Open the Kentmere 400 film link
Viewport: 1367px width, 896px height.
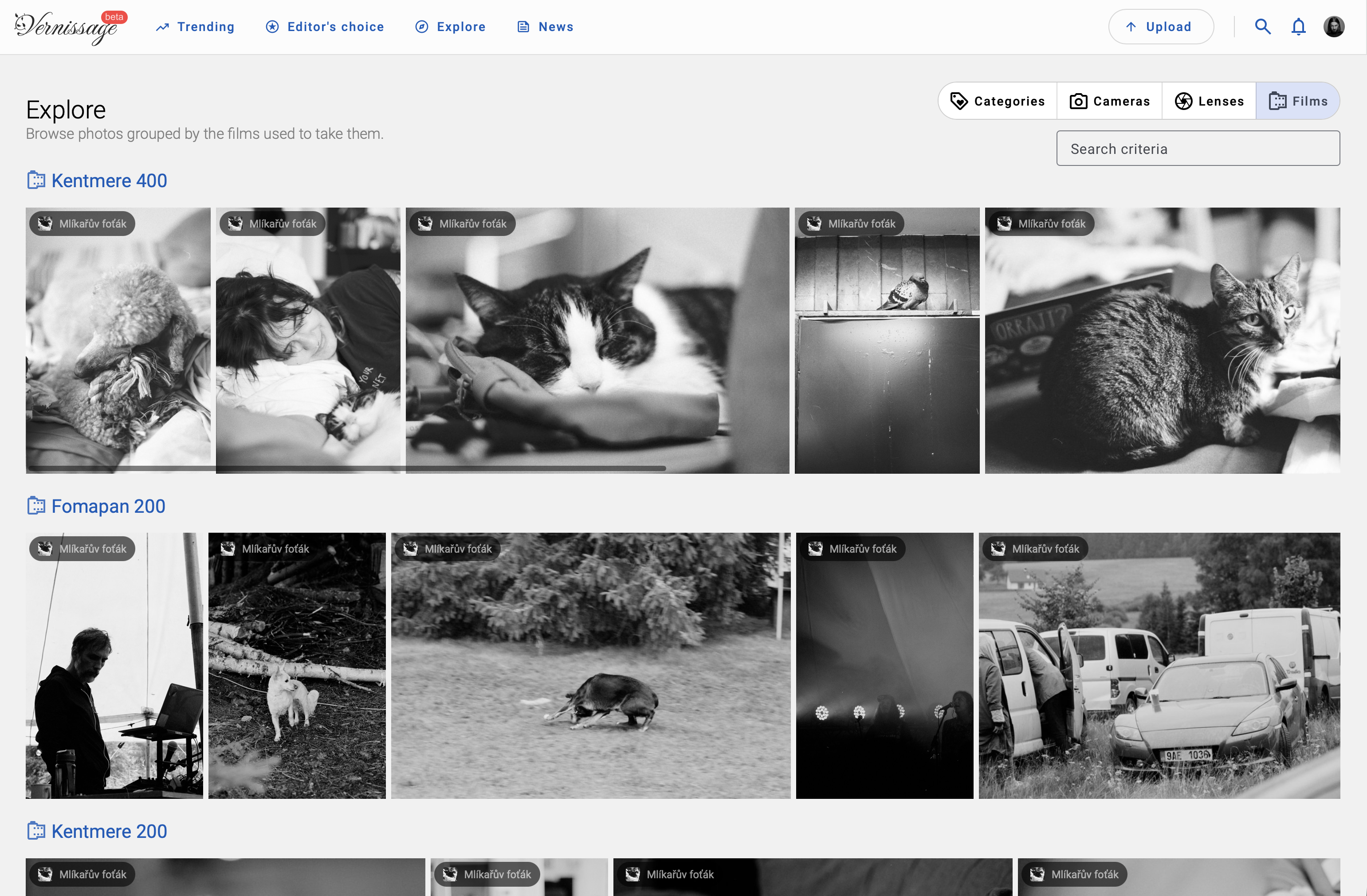(x=109, y=181)
